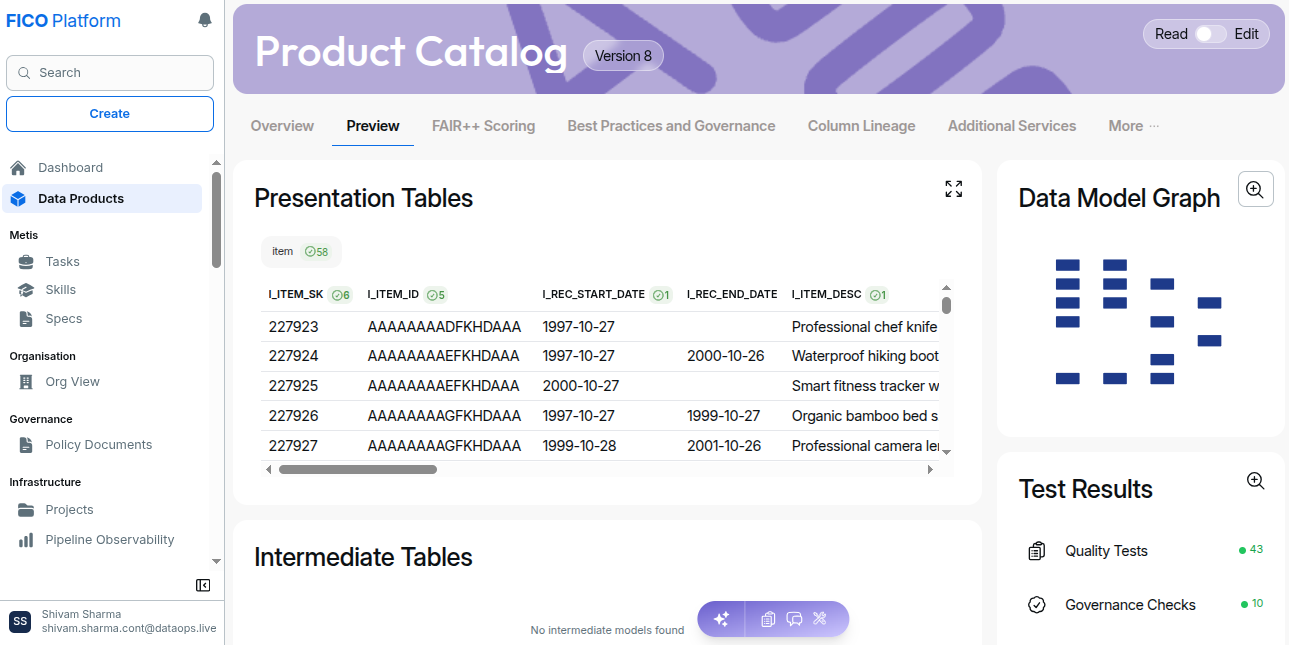This screenshot has height=645, width=1289.
Task: Open the Additional Services tab
Action: coord(1012,126)
